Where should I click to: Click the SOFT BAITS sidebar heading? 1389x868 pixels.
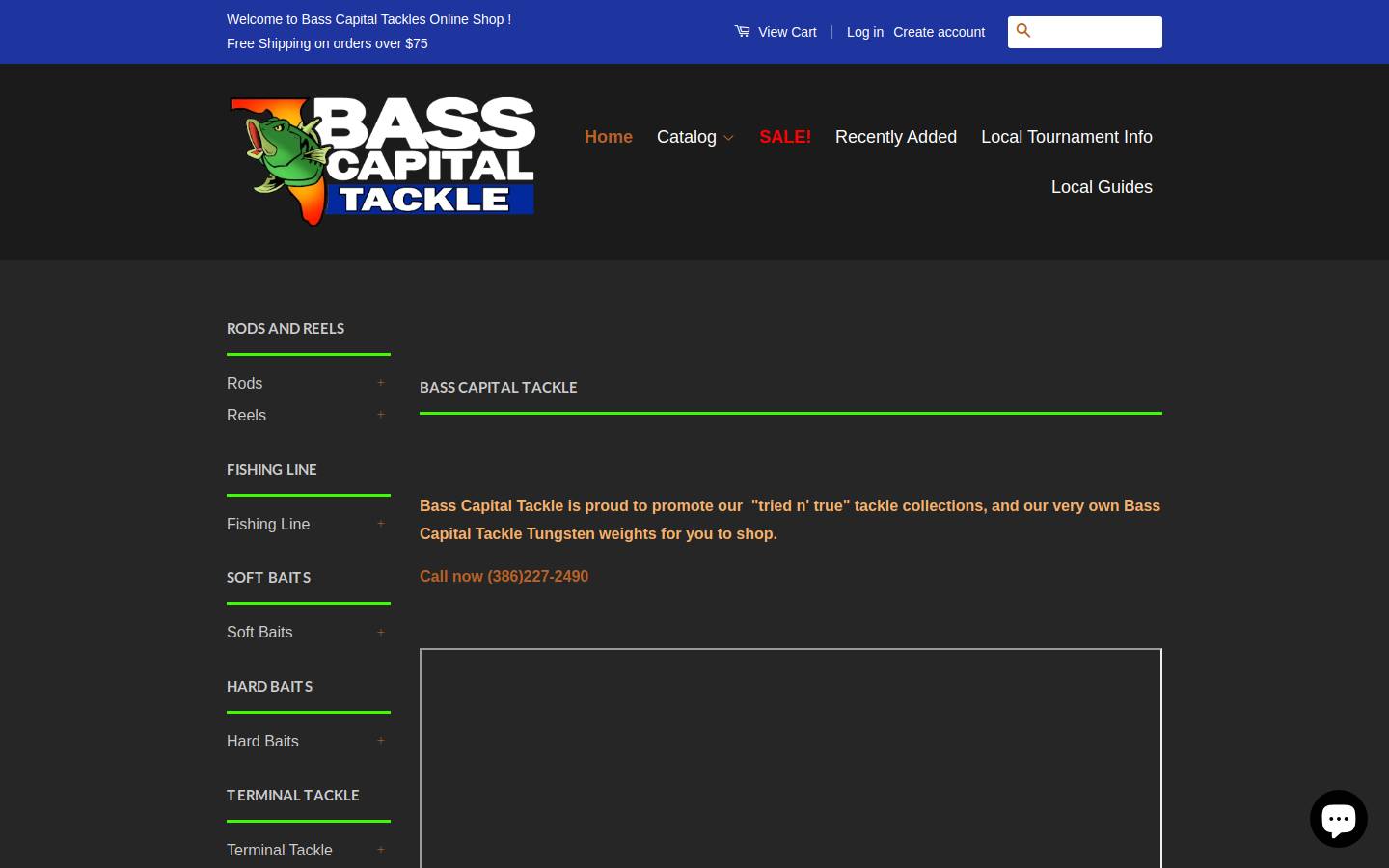point(269,577)
